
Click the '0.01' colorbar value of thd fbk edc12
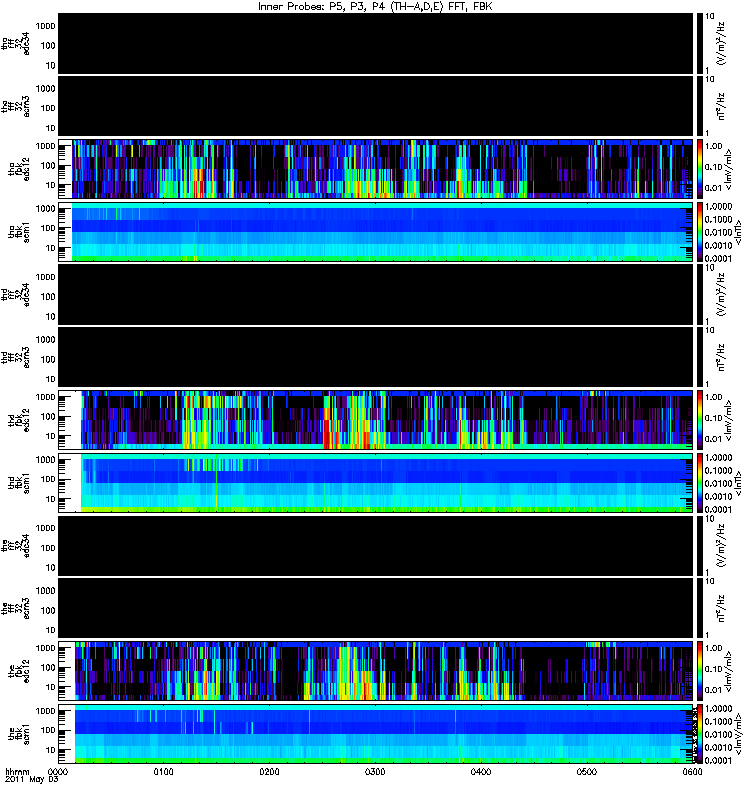[x=714, y=439]
